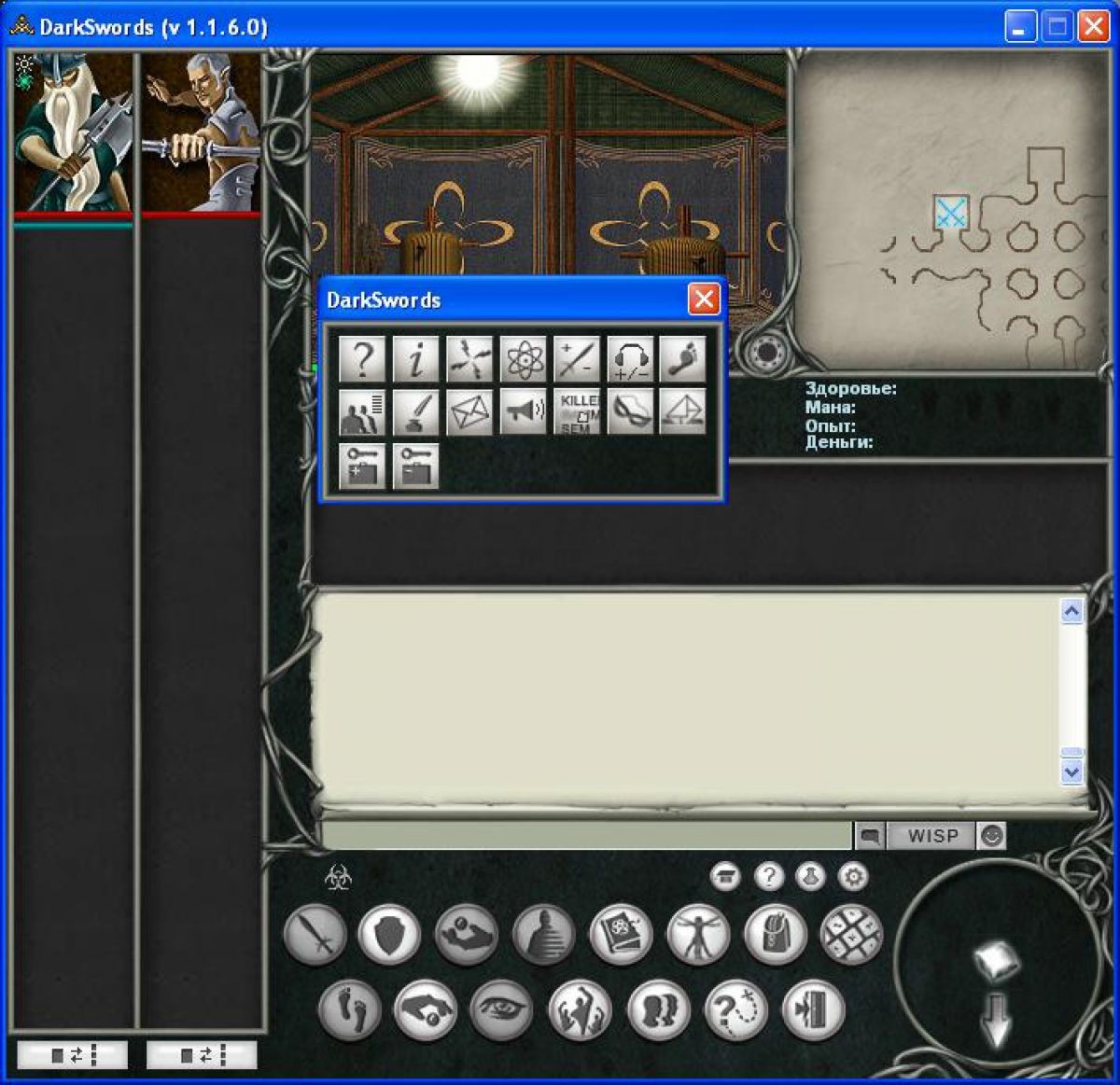Click the question mark quest path button

pyautogui.click(x=736, y=1009)
